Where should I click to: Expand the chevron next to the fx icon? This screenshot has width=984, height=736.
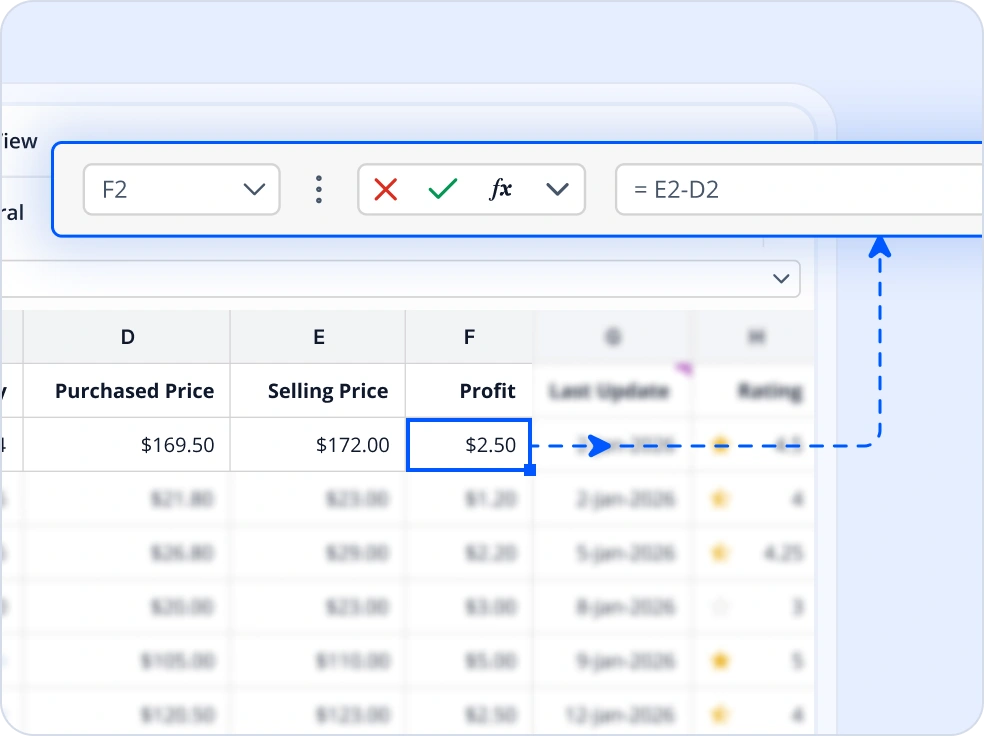[x=558, y=189]
